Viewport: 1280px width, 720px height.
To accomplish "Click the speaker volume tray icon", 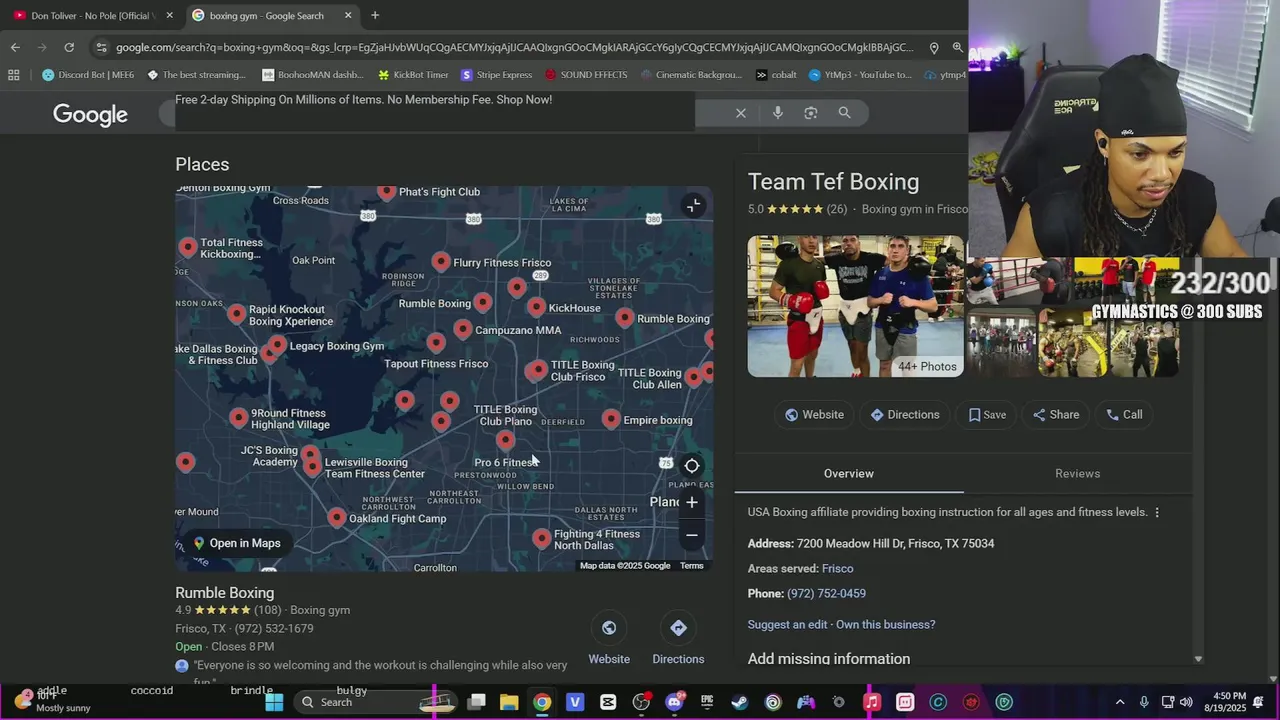I will pyautogui.click(x=1186, y=702).
